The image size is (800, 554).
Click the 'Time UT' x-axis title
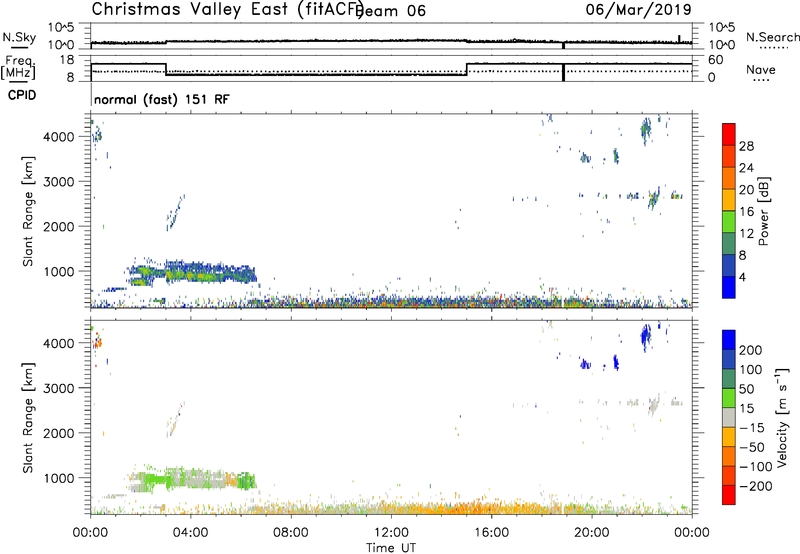[391, 548]
